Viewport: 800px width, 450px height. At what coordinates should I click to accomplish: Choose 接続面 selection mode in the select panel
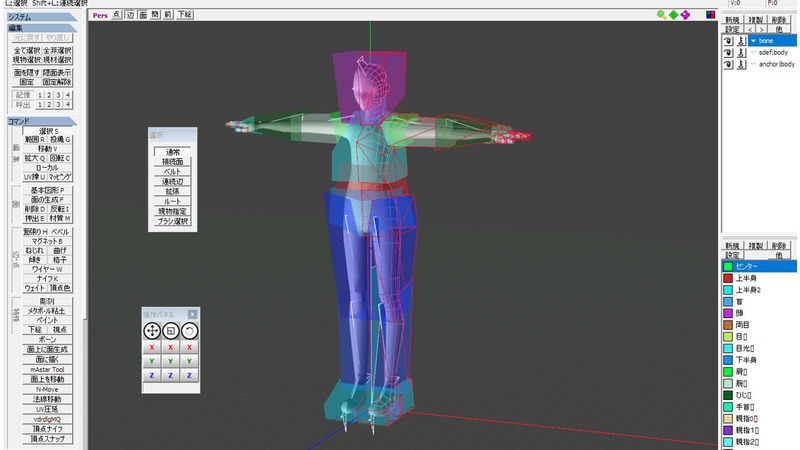172,162
